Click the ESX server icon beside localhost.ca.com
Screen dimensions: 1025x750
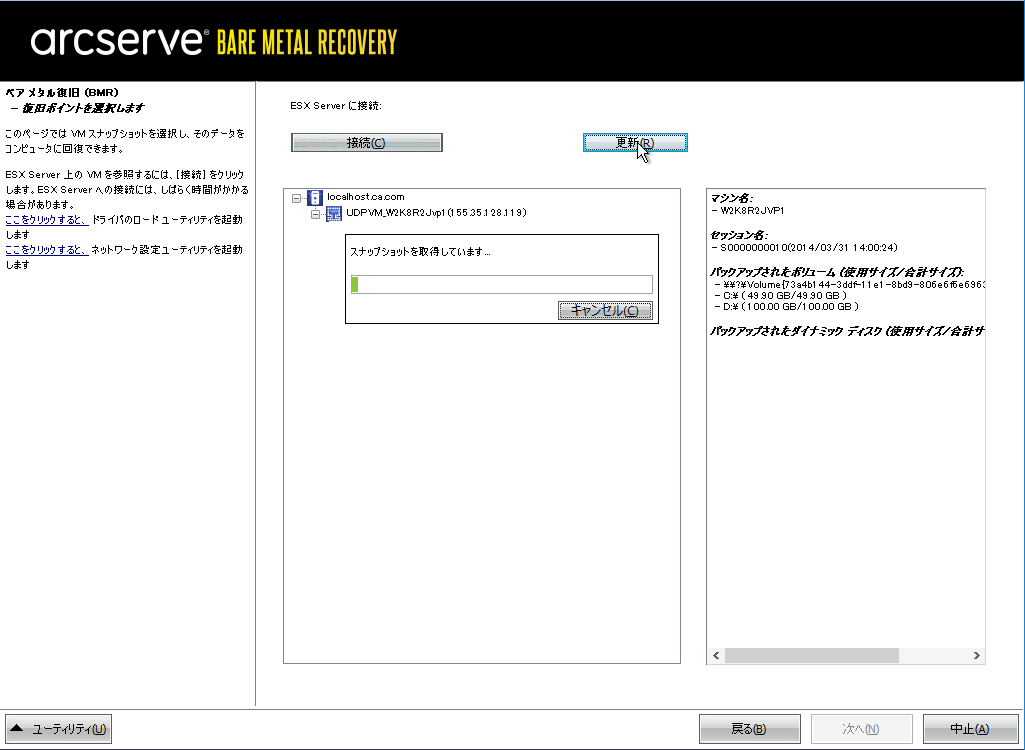[x=314, y=197]
